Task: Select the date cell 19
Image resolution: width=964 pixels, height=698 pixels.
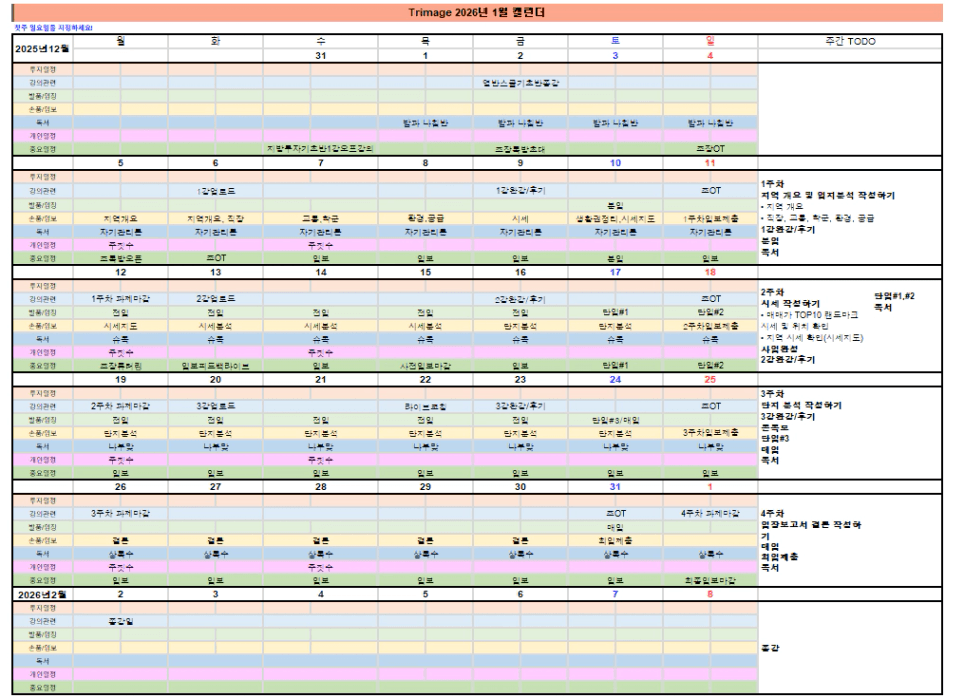Action: pos(120,379)
